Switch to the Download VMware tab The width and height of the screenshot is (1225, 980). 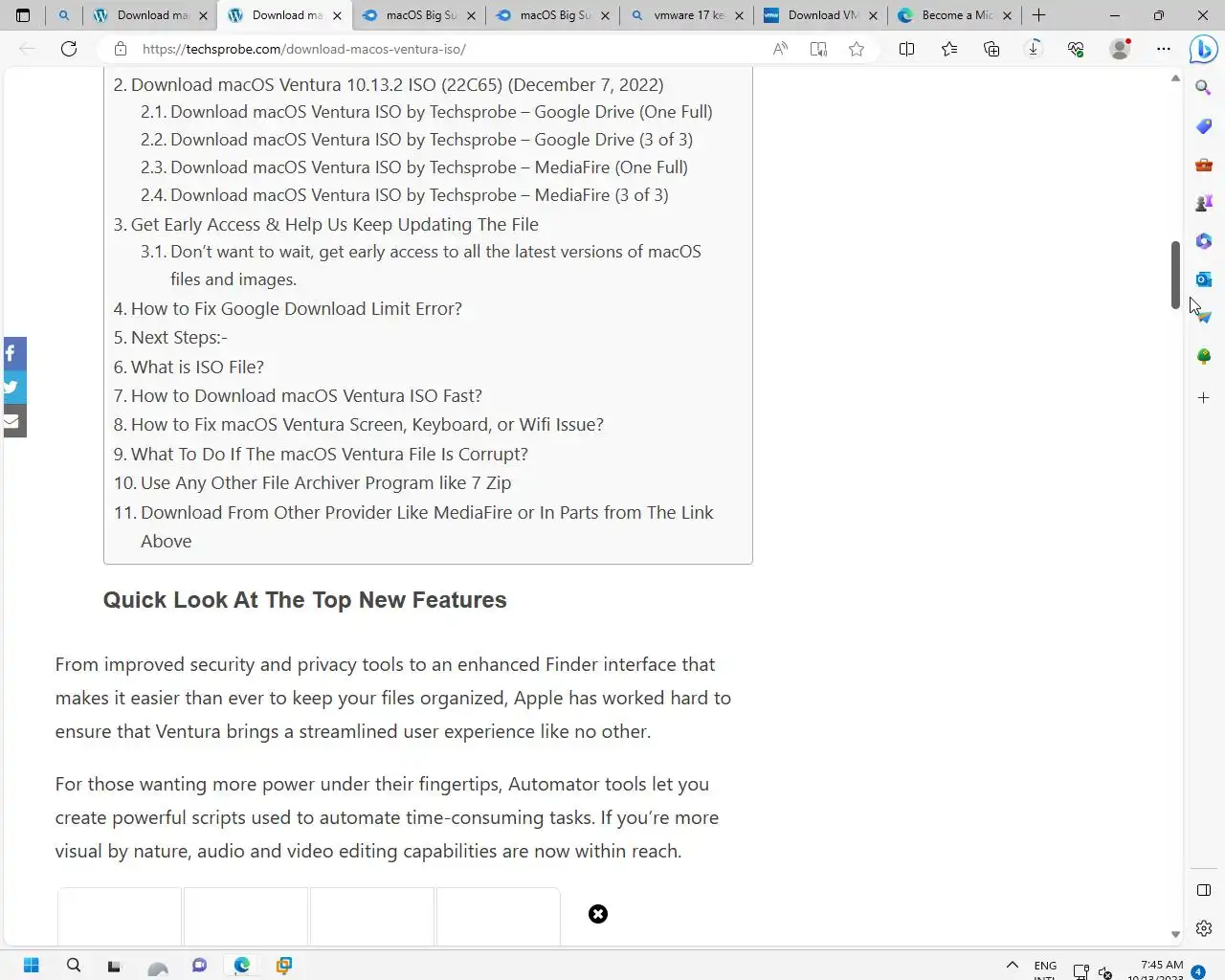pyautogui.click(x=821, y=15)
